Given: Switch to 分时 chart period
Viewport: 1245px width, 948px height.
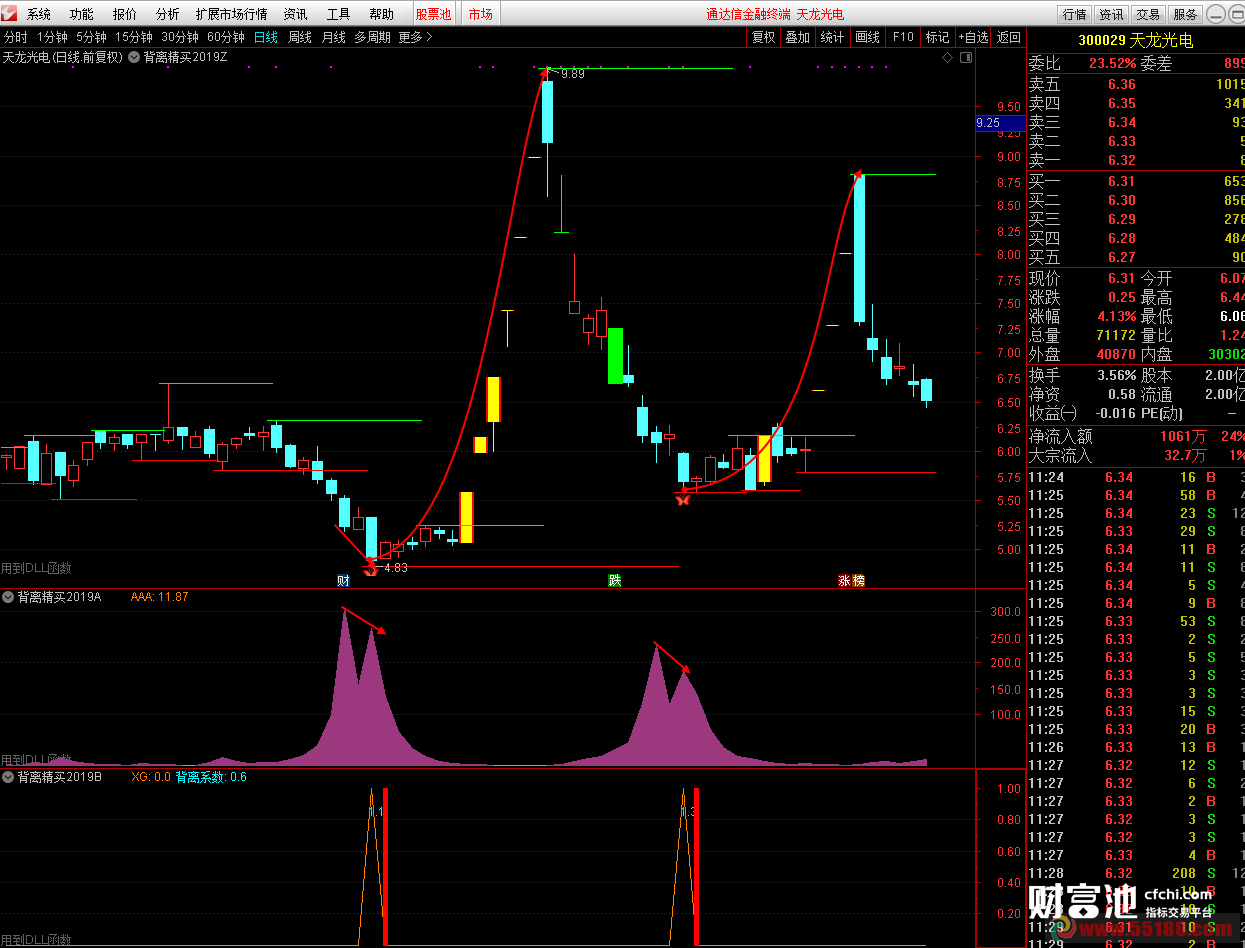Looking at the screenshot, I should pyautogui.click(x=16, y=37).
